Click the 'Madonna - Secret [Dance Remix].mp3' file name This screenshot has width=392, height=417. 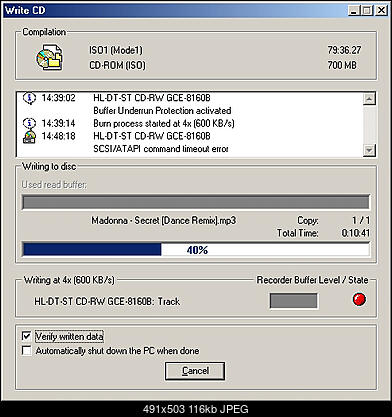164,221
